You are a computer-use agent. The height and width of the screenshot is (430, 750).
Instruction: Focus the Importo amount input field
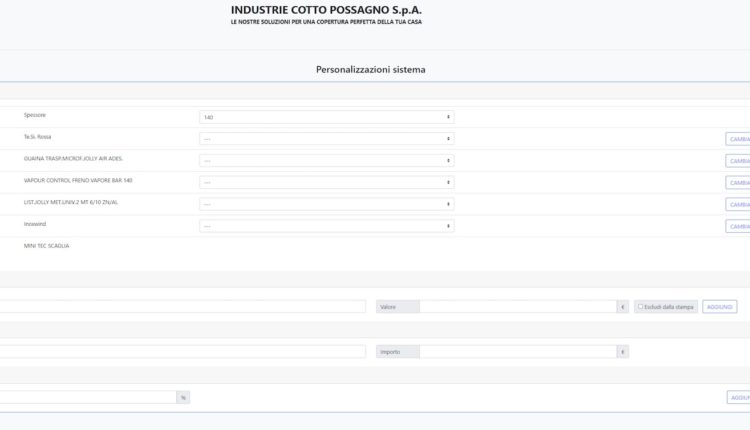(x=518, y=352)
